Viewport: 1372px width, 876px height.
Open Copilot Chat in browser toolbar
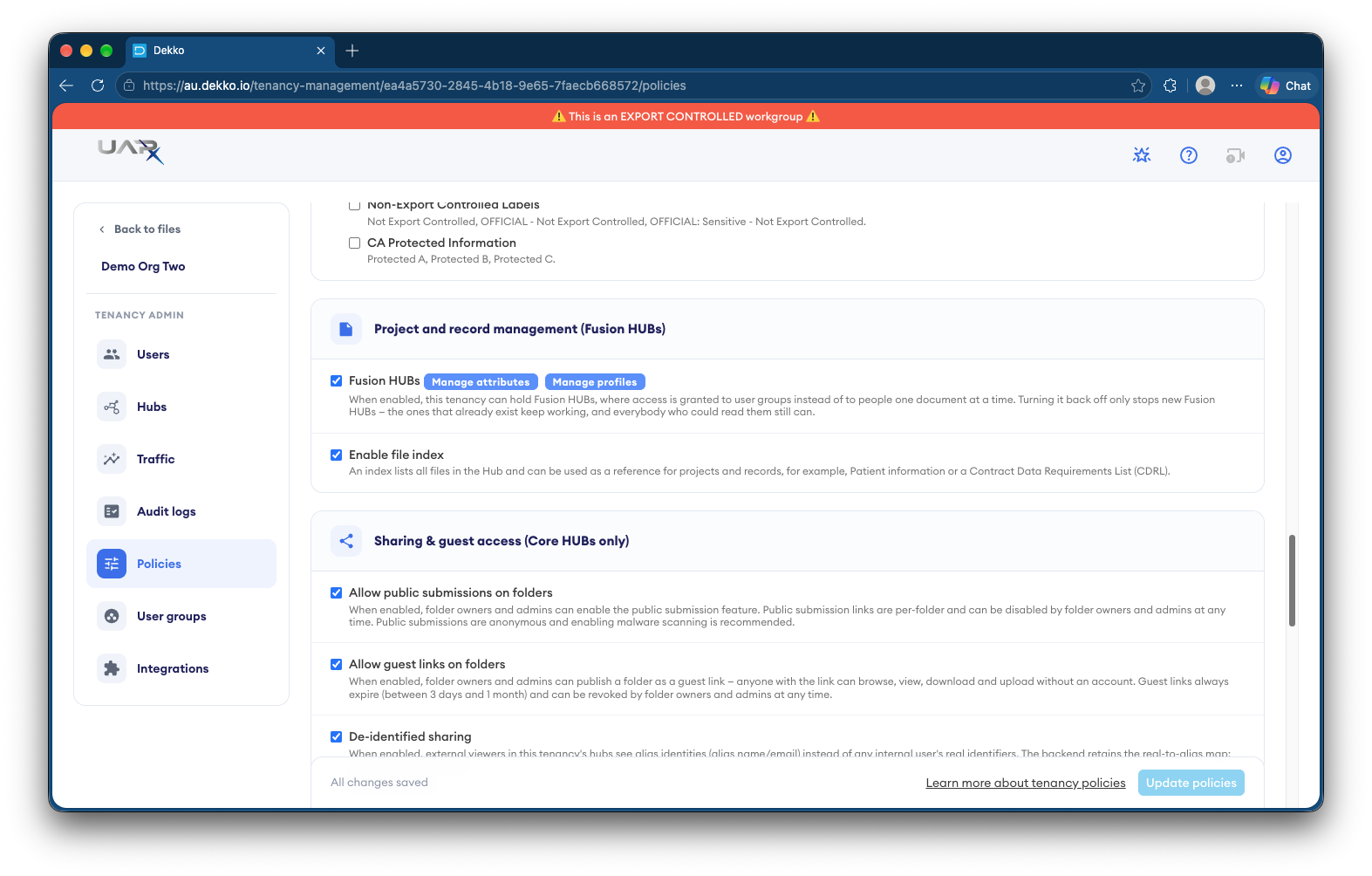pyautogui.click(x=1286, y=86)
